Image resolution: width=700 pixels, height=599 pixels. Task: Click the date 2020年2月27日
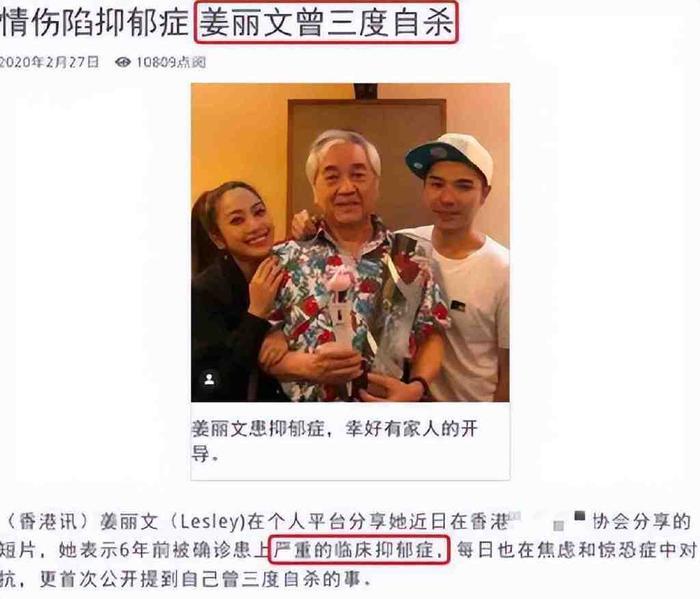tap(49, 62)
